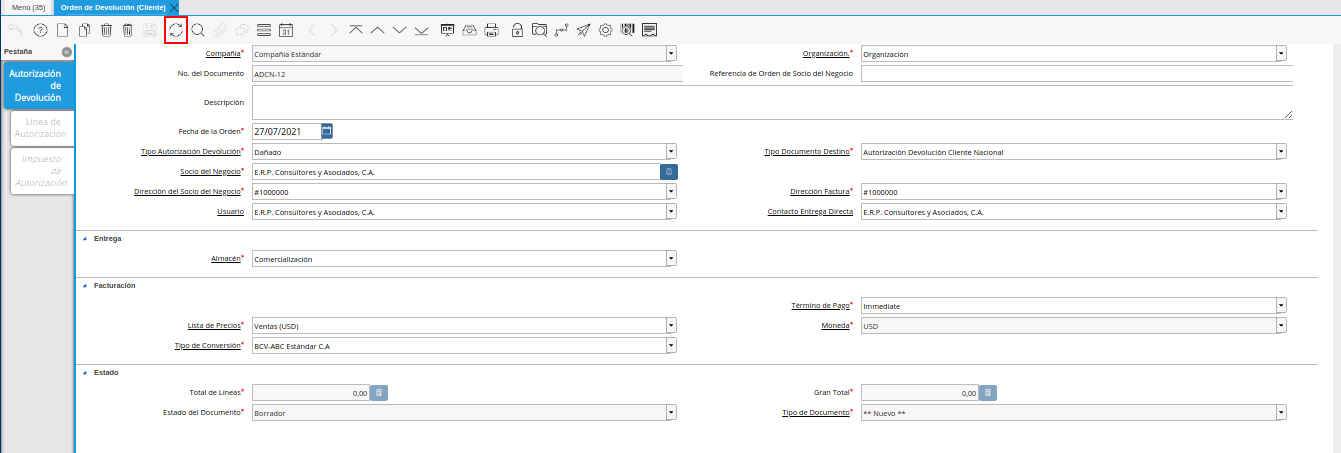Viewport: 1341px width, 453px height.
Task: Toggle grid view with the stacked-lines icon
Action: pyautogui.click(x=263, y=30)
